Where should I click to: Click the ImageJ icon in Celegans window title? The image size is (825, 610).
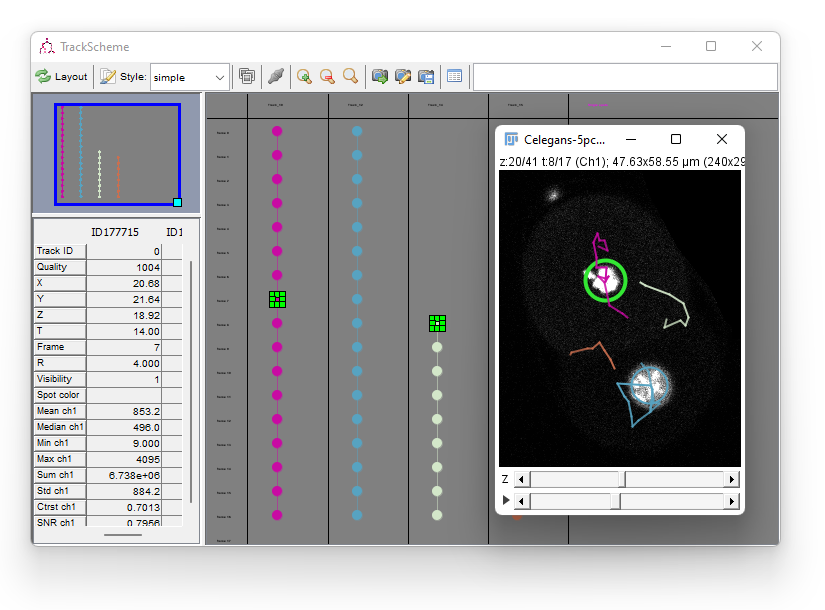point(511,139)
